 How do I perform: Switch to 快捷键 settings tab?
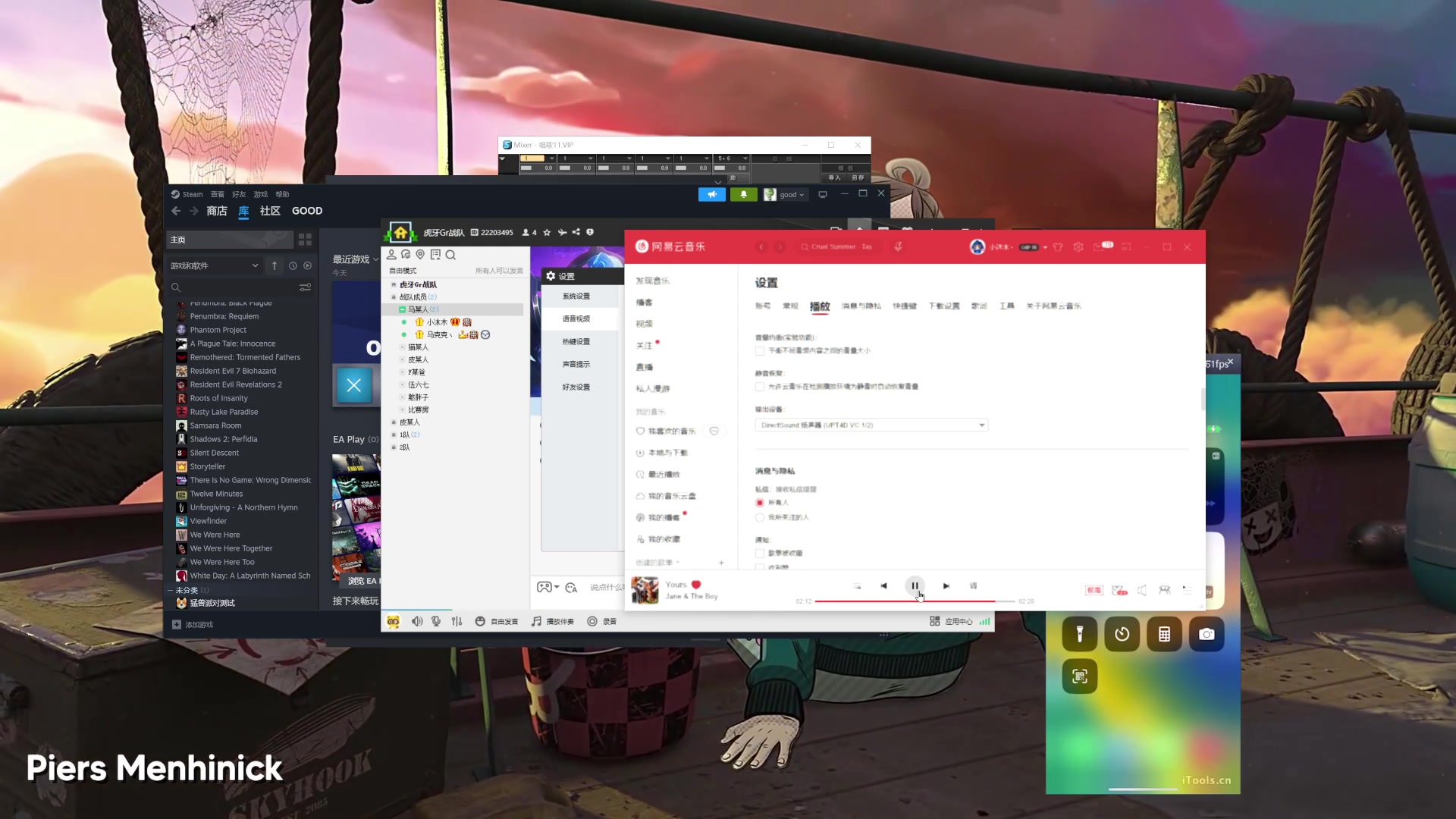point(905,306)
